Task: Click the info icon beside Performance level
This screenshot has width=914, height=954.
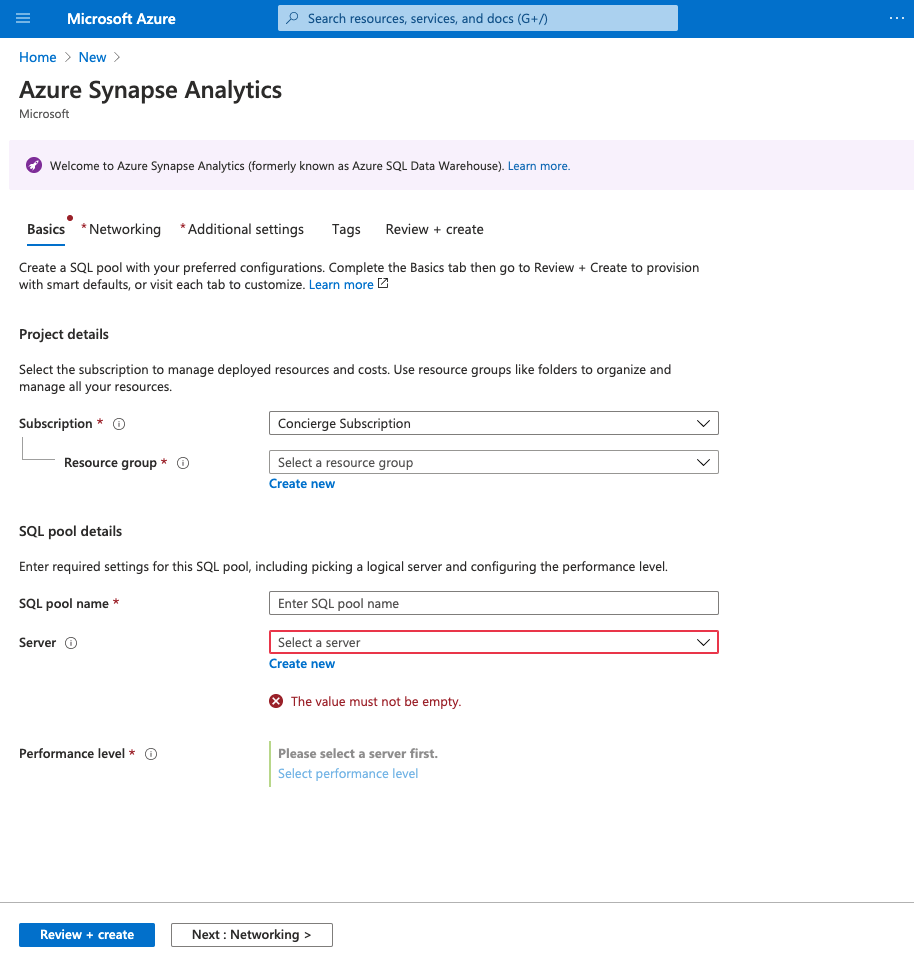Action: tap(150, 753)
